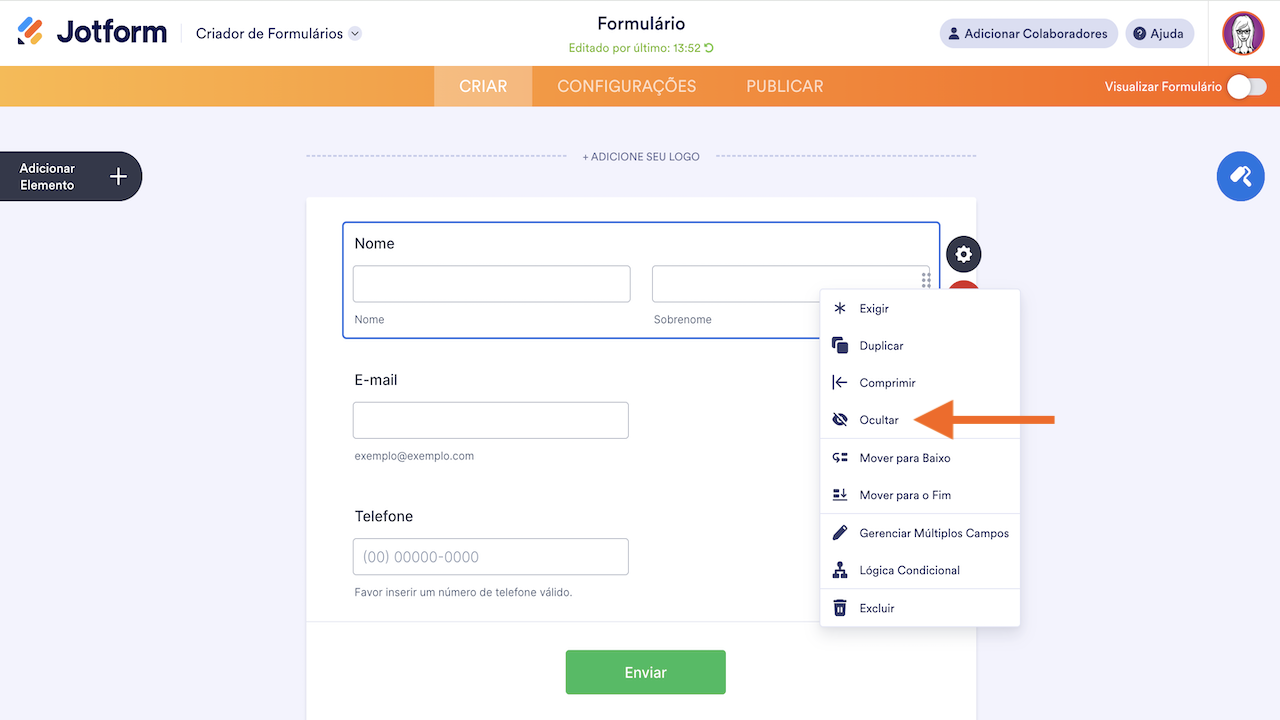Click the drag handle dots on Nome field
Screen dimensions: 1280x720
click(927, 280)
